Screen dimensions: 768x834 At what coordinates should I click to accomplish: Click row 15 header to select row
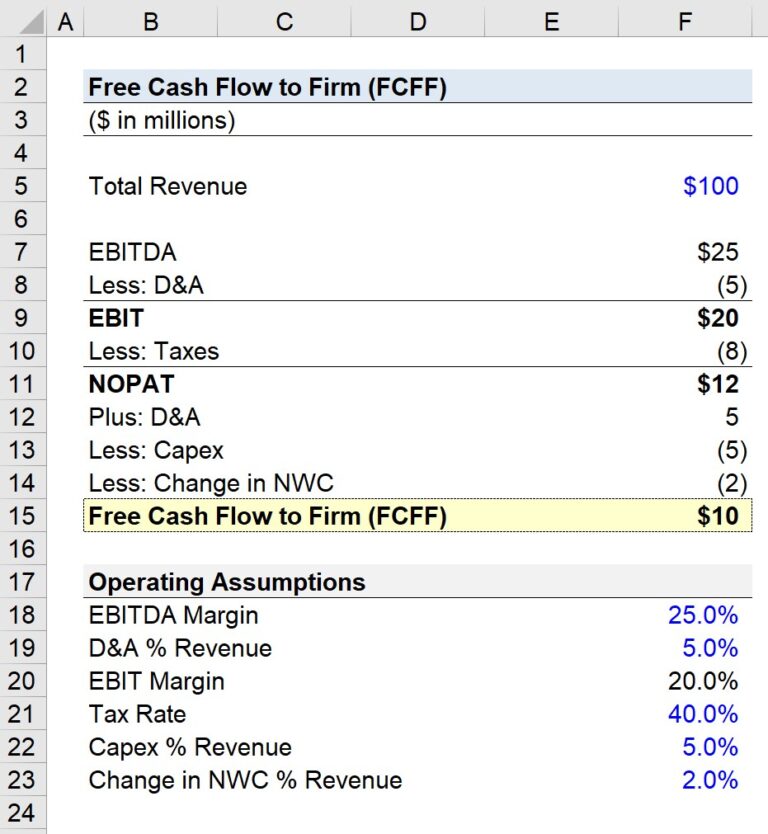tap(24, 516)
